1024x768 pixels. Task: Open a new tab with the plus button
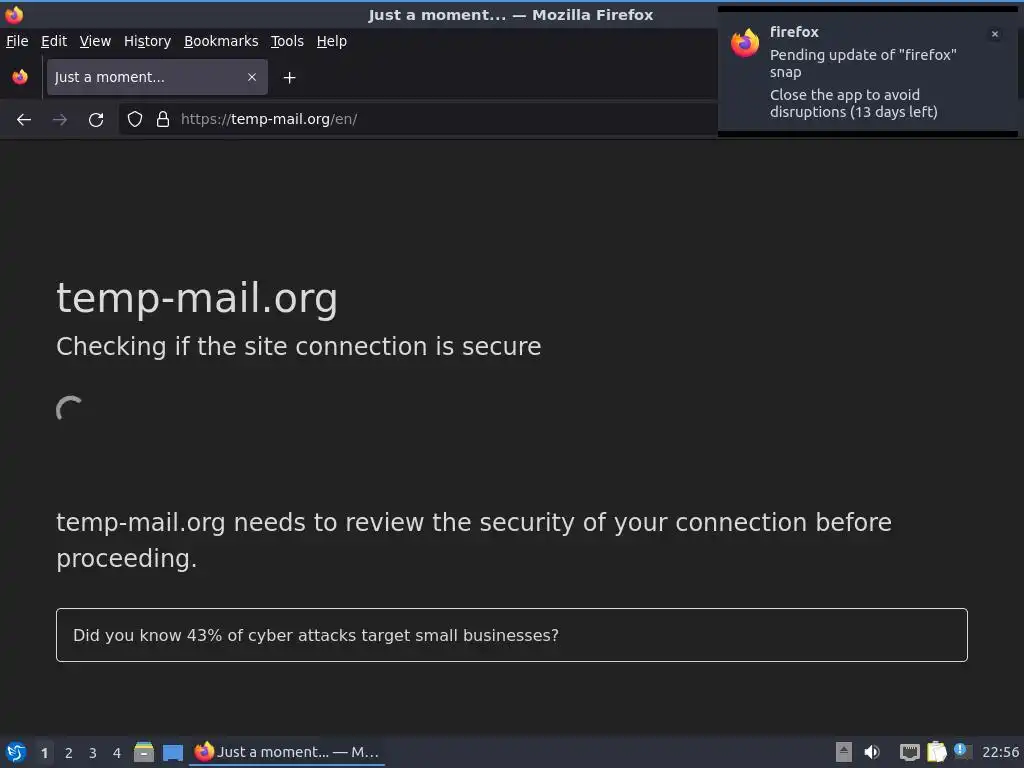coord(289,78)
